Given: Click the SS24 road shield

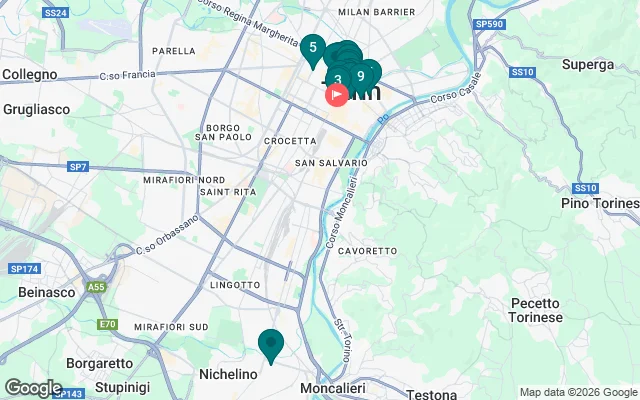Looking at the screenshot, I should coord(55,13).
